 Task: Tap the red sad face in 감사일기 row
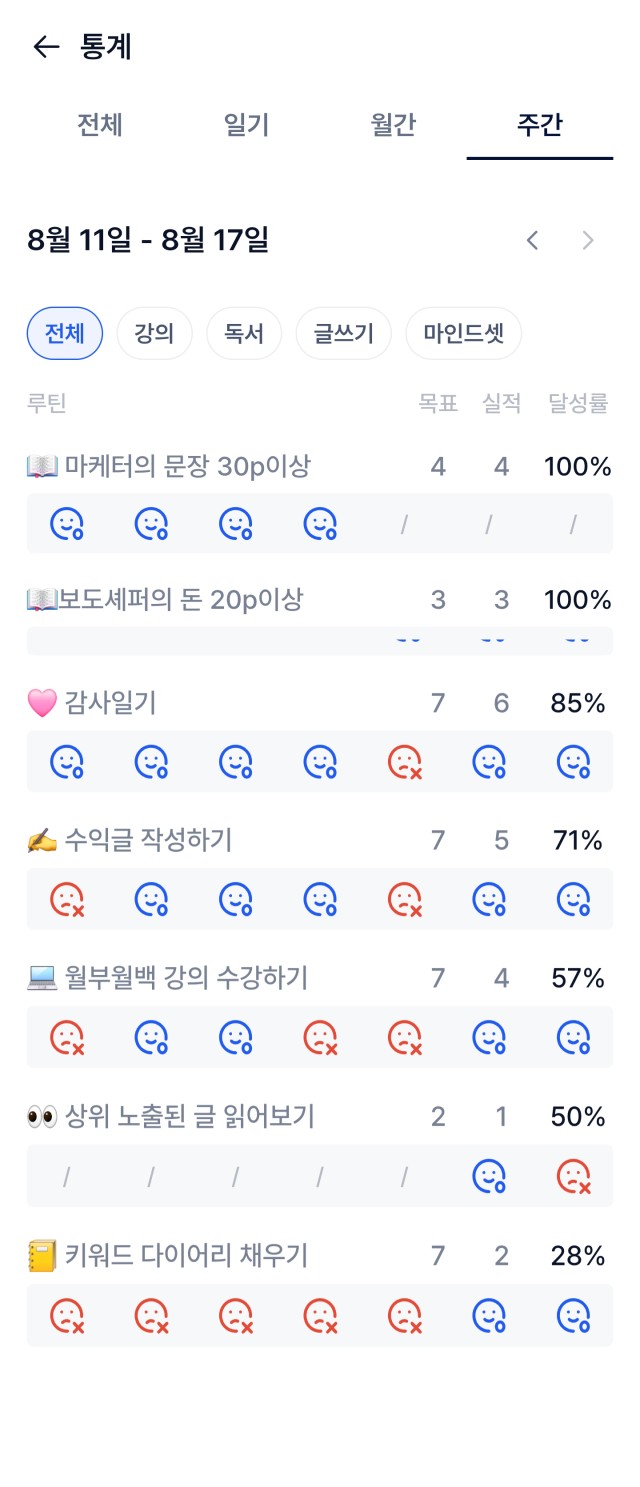(404, 763)
